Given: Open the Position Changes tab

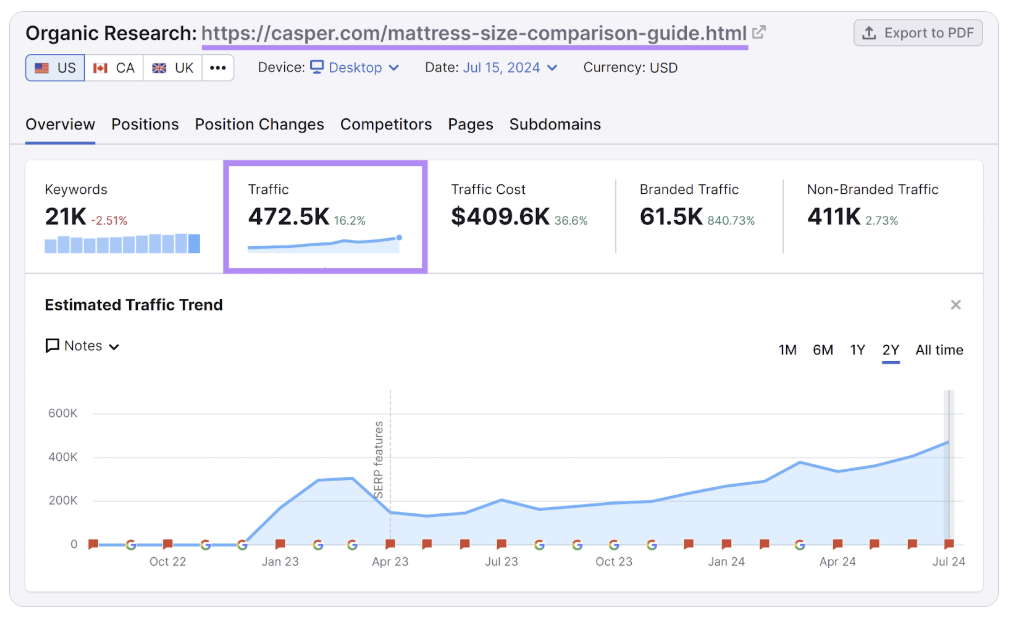Looking at the screenshot, I should point(259,124).
